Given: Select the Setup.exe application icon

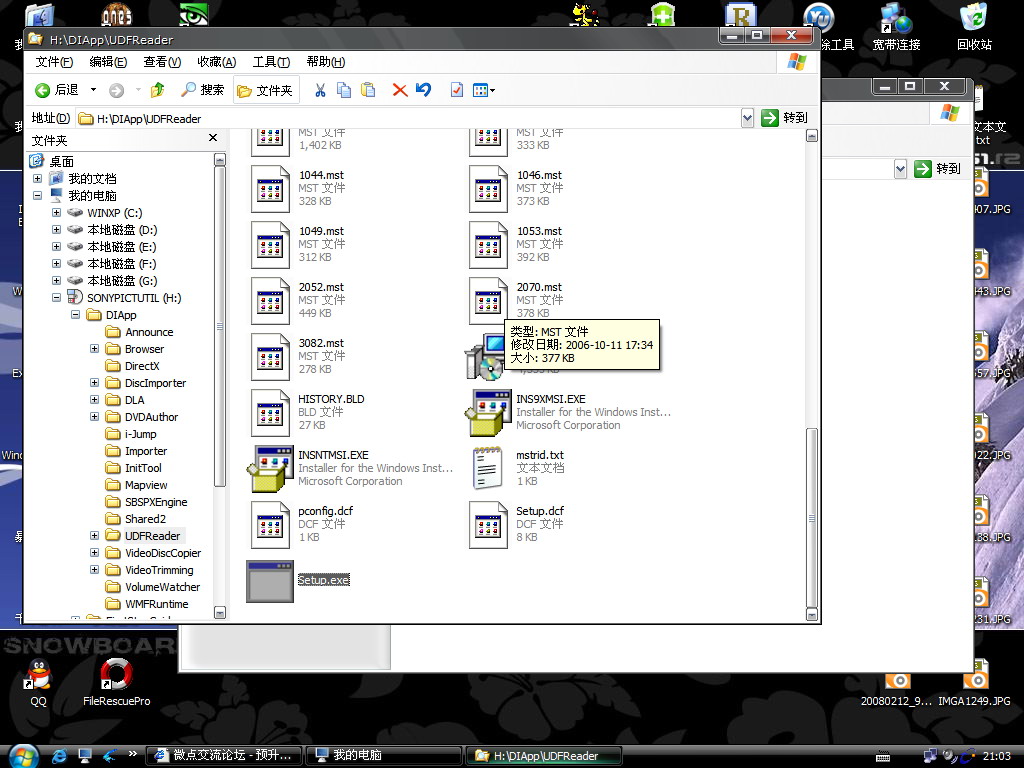Looking at the screenshot, I should click(x=270, y=581).
